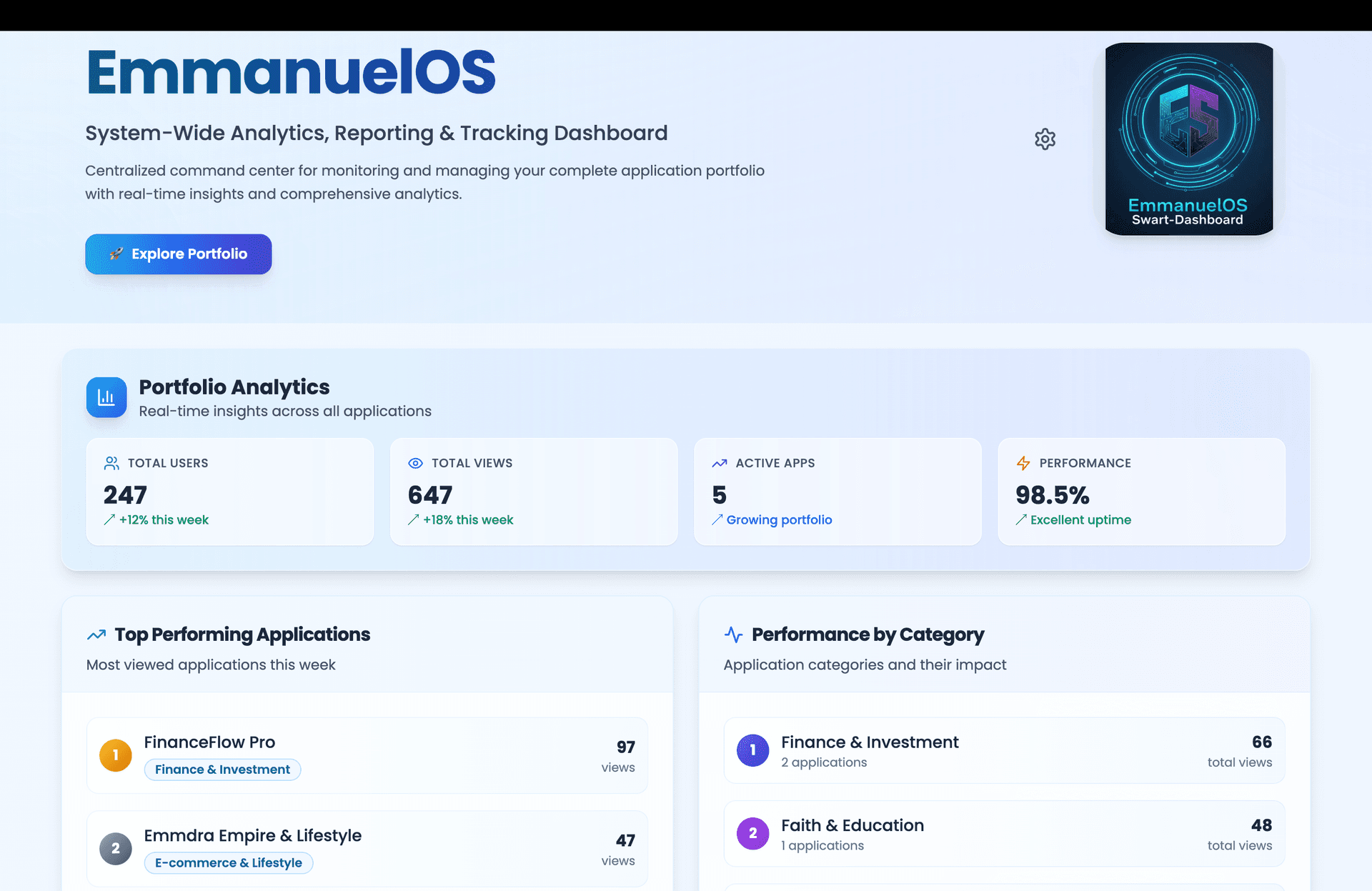1372x891 pixels.
Task: Click the growth arrow beside +18% this week
Action: (414, 520)
